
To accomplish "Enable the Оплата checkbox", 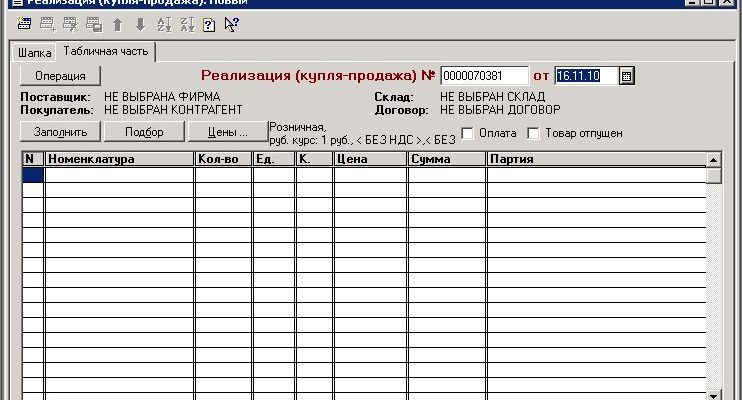I will tap(468, 133).
